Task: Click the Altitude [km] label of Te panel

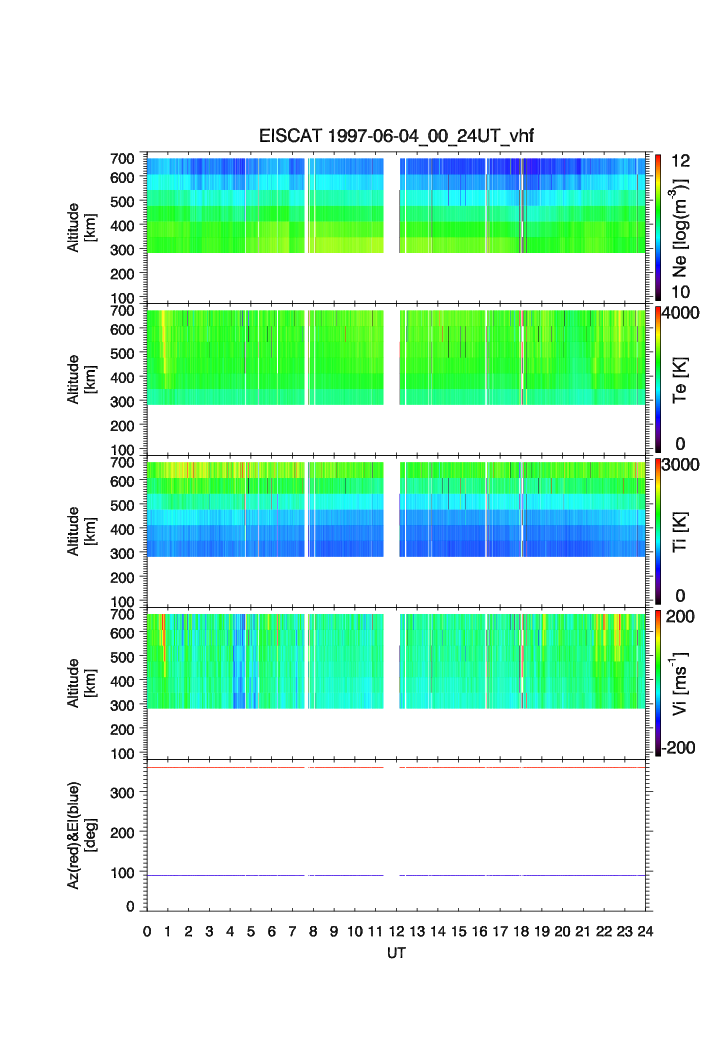Action: [81, 380]
